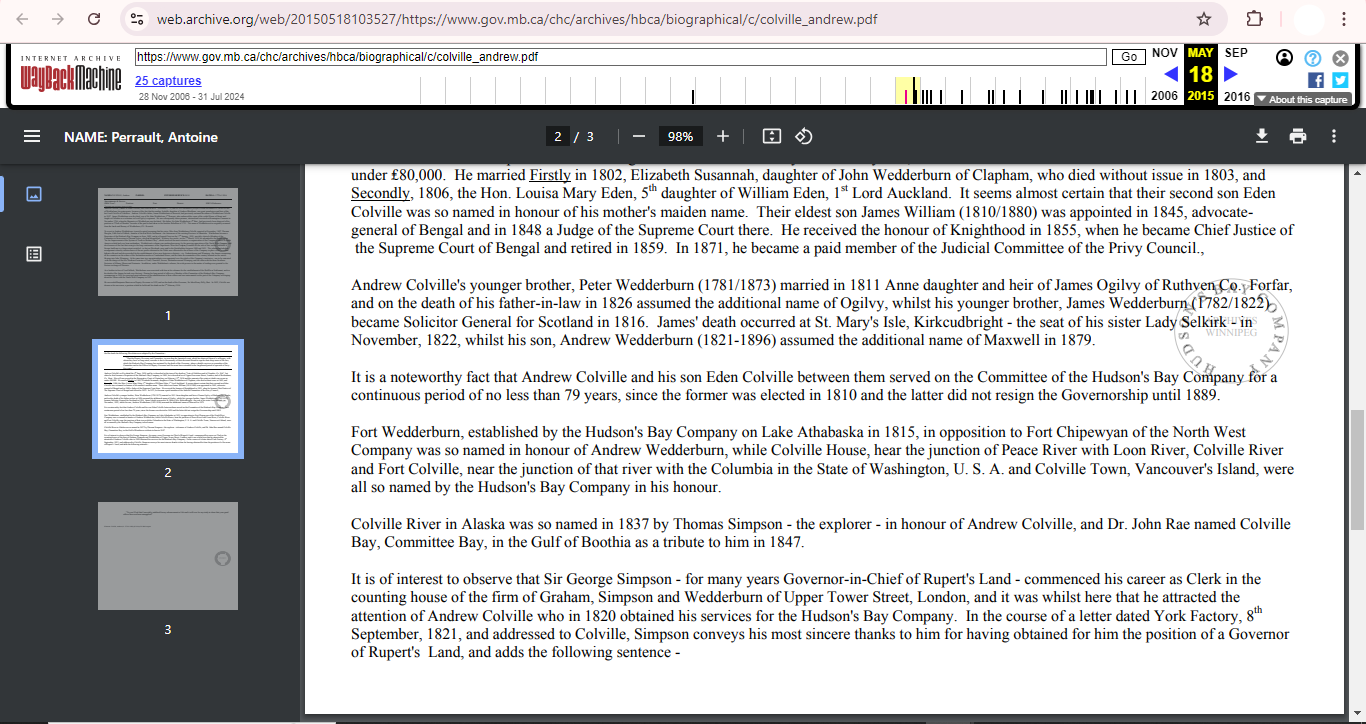Download the PDF file
The image size is (1366, 724).
pyautogui.click(x=1262, y=137)
